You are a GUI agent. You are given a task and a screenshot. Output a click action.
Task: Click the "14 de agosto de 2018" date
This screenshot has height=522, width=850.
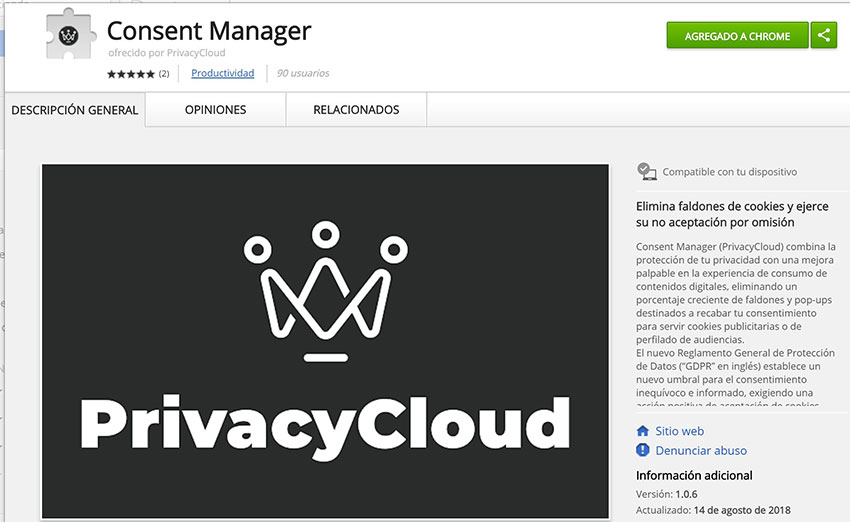point(742,510)
